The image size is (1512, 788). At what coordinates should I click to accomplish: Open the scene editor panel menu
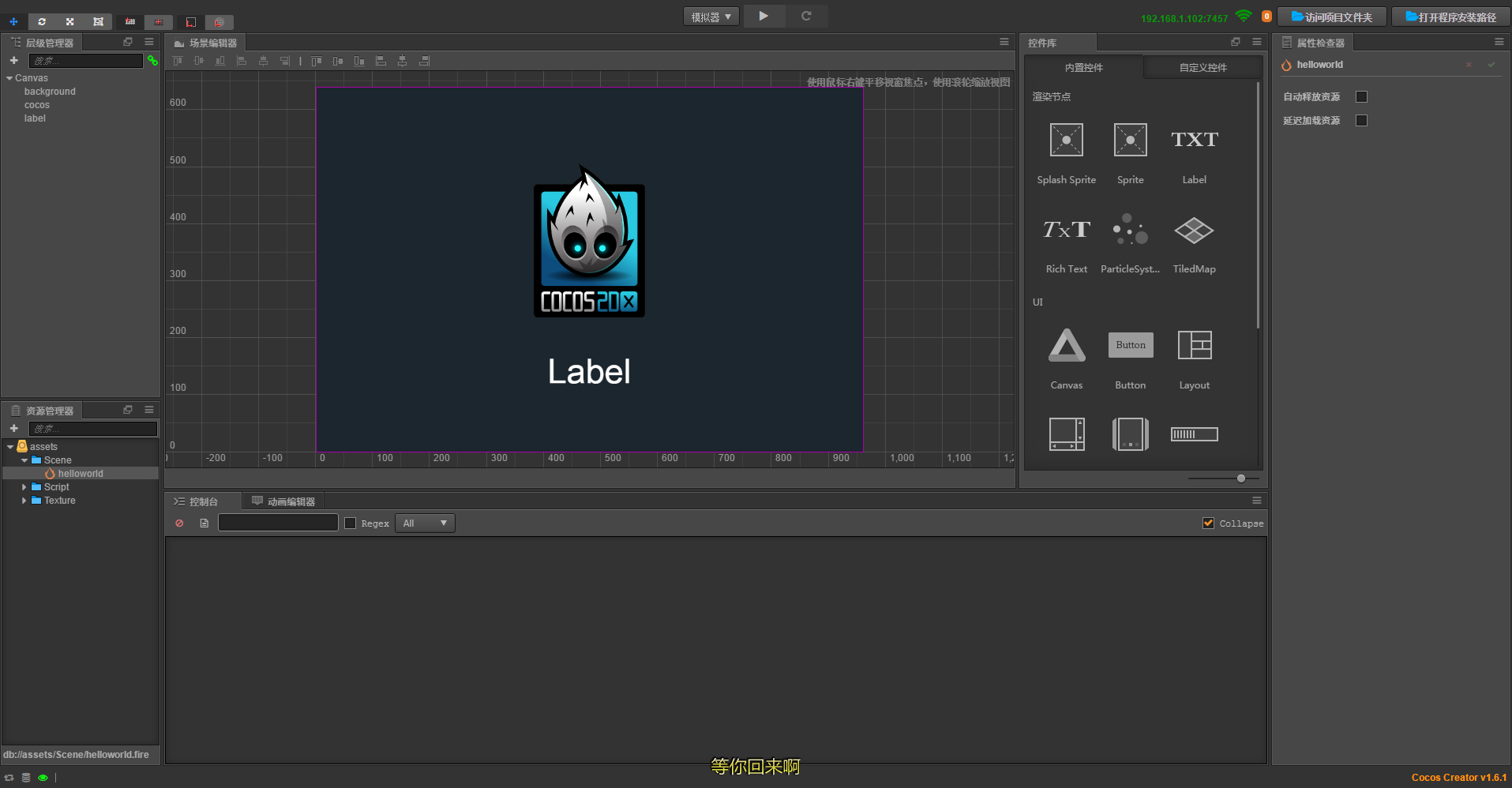click(1004, 42)
